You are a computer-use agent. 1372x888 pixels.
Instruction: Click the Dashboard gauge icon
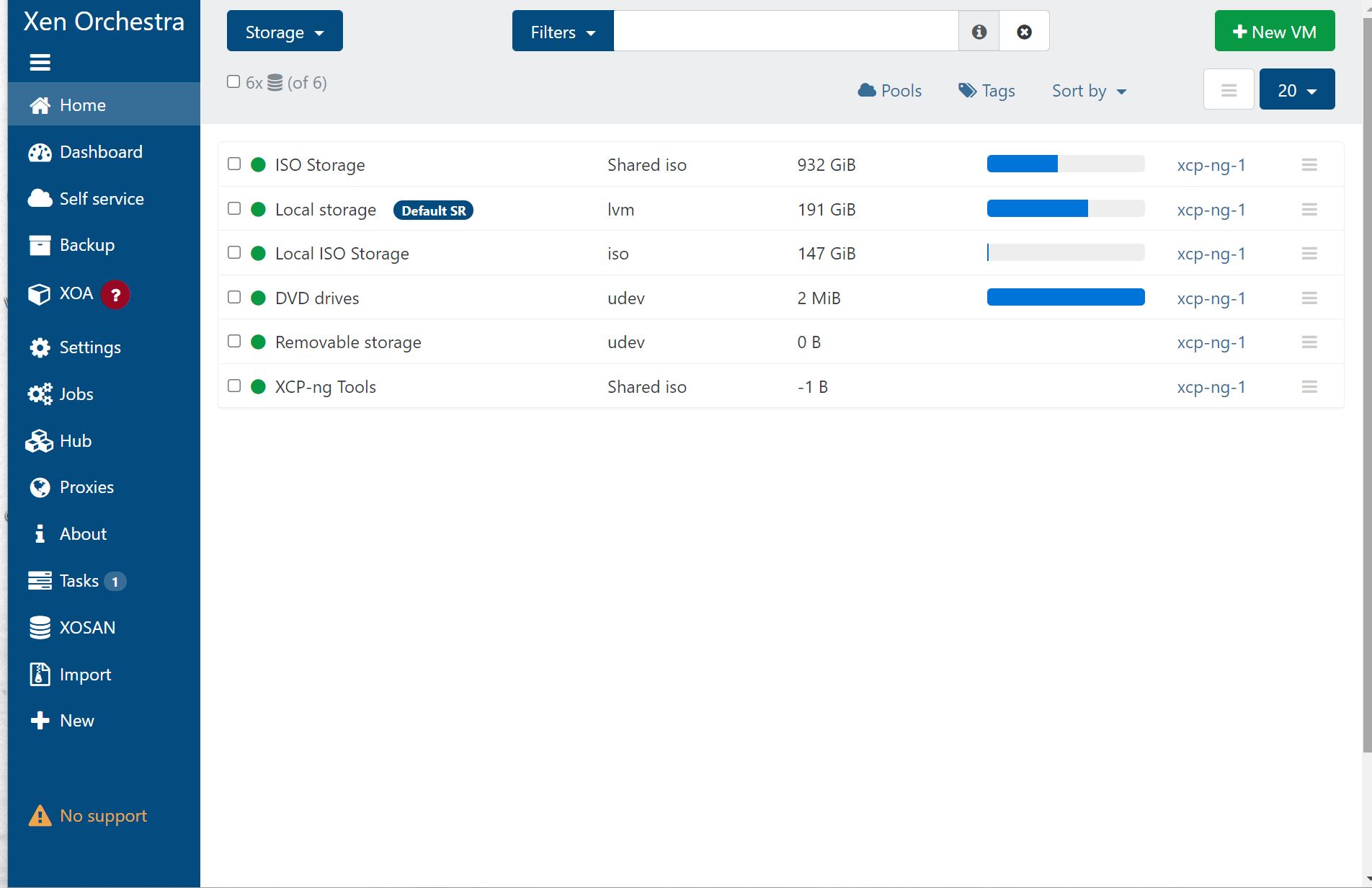40,152
